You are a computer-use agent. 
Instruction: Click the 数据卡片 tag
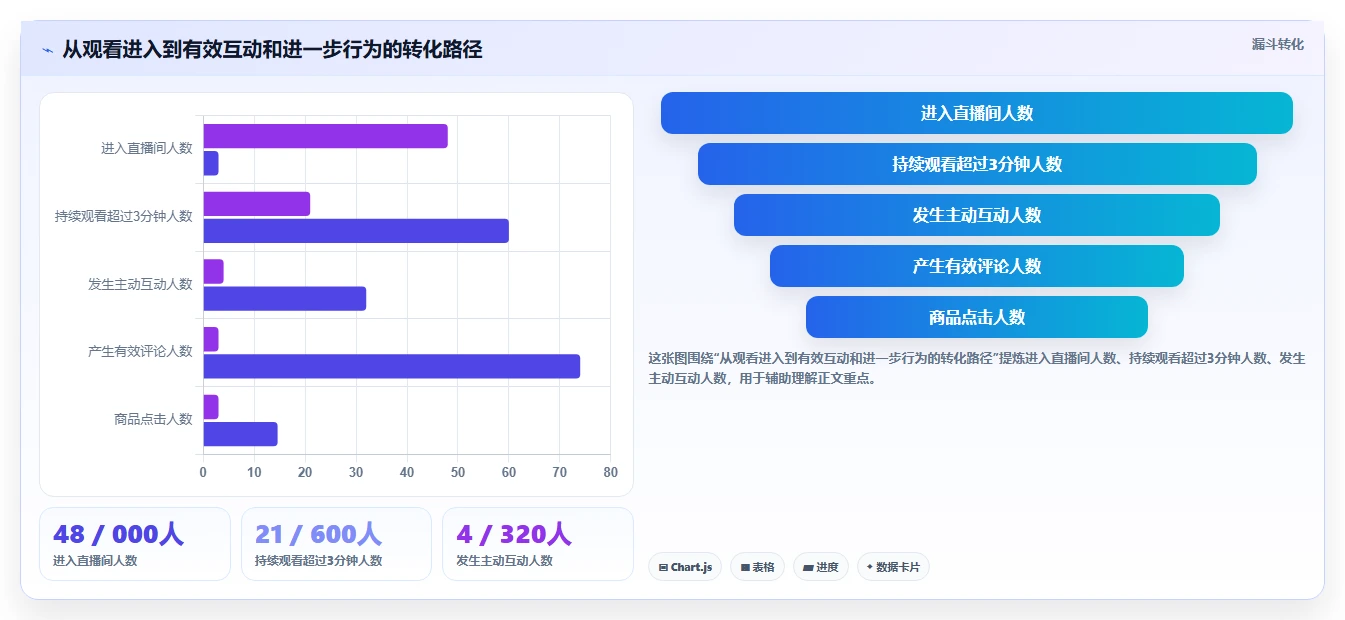click(893, 567)
